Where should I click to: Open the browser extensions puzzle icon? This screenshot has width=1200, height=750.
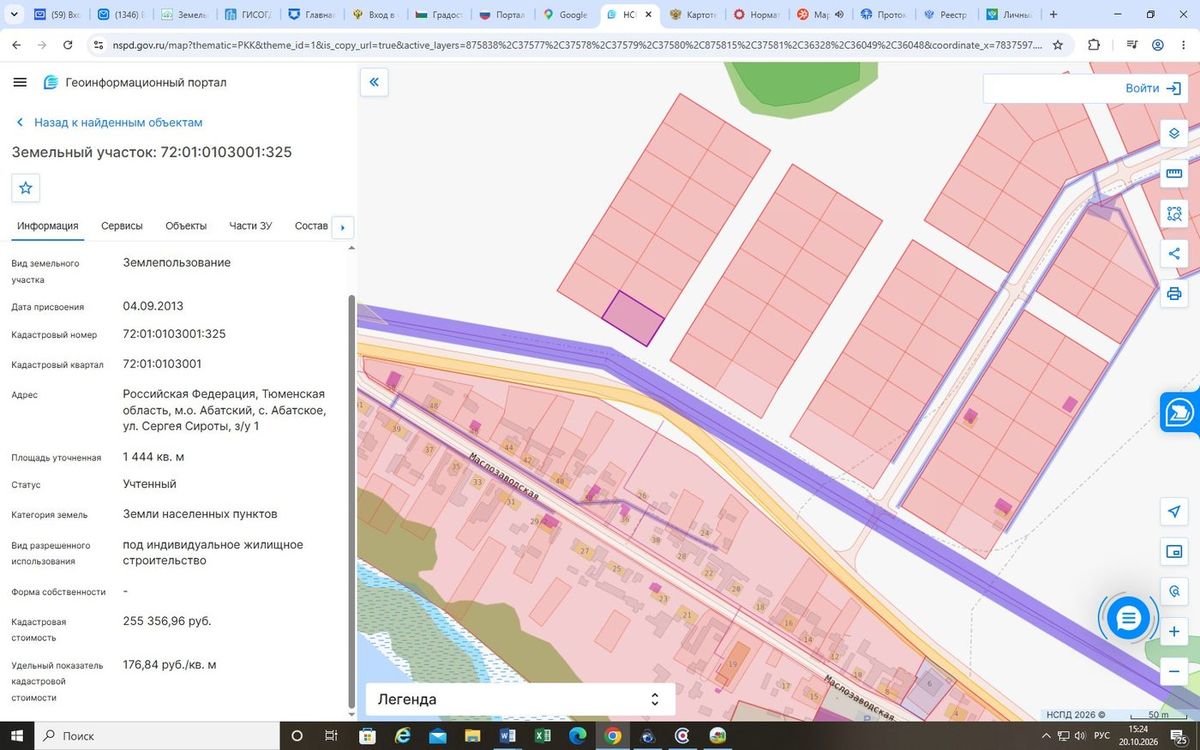coord(1093,45)
